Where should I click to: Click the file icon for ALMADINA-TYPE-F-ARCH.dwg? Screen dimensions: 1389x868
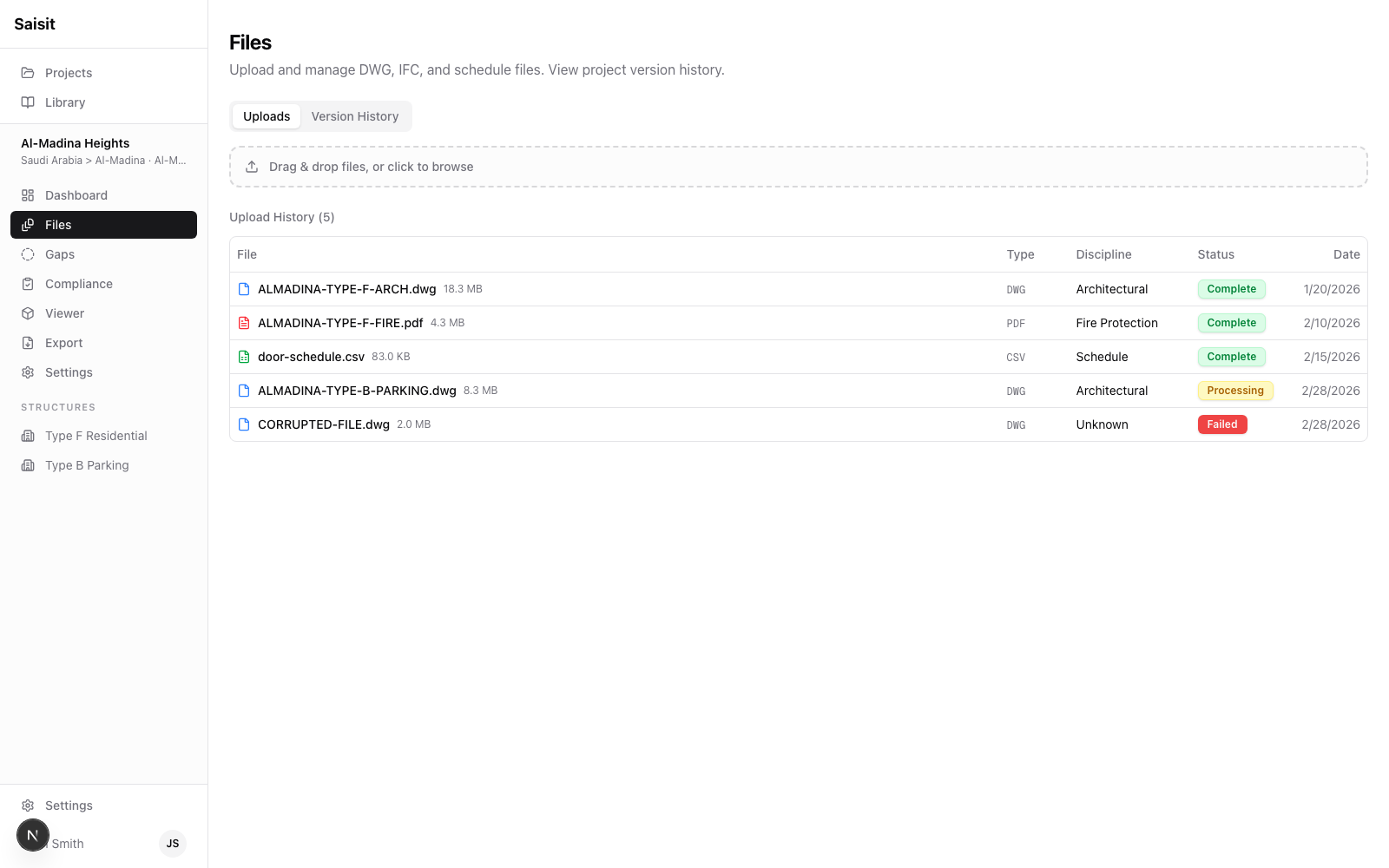pos(244,289)
